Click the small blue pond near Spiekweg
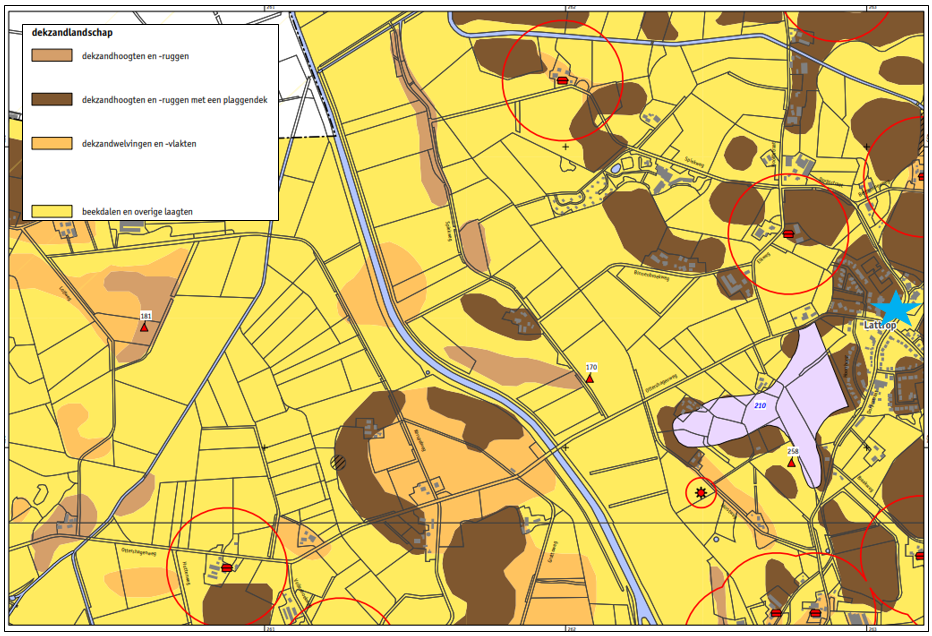The height and width of the screenshot is (636, 932). (x=615, y=168)
